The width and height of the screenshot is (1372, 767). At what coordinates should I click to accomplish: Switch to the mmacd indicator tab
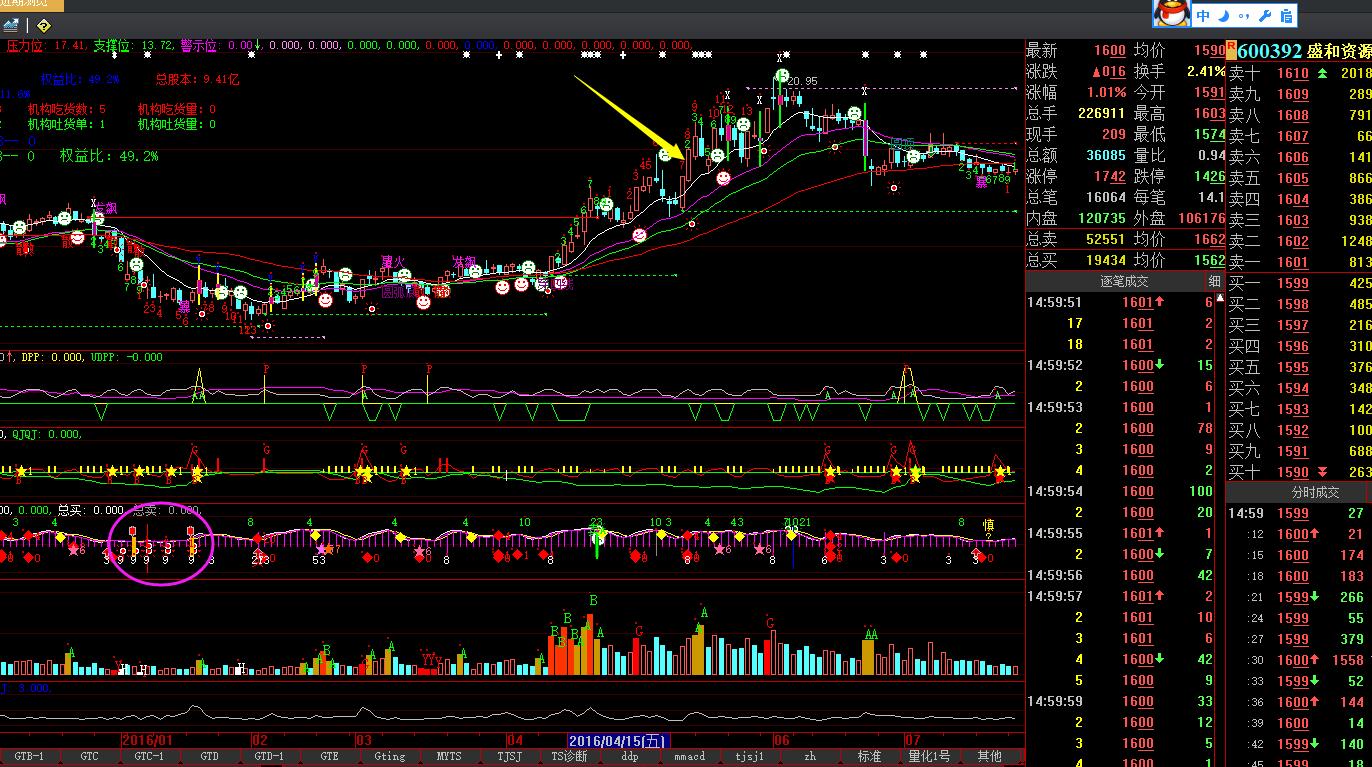(x=689, y=757)
